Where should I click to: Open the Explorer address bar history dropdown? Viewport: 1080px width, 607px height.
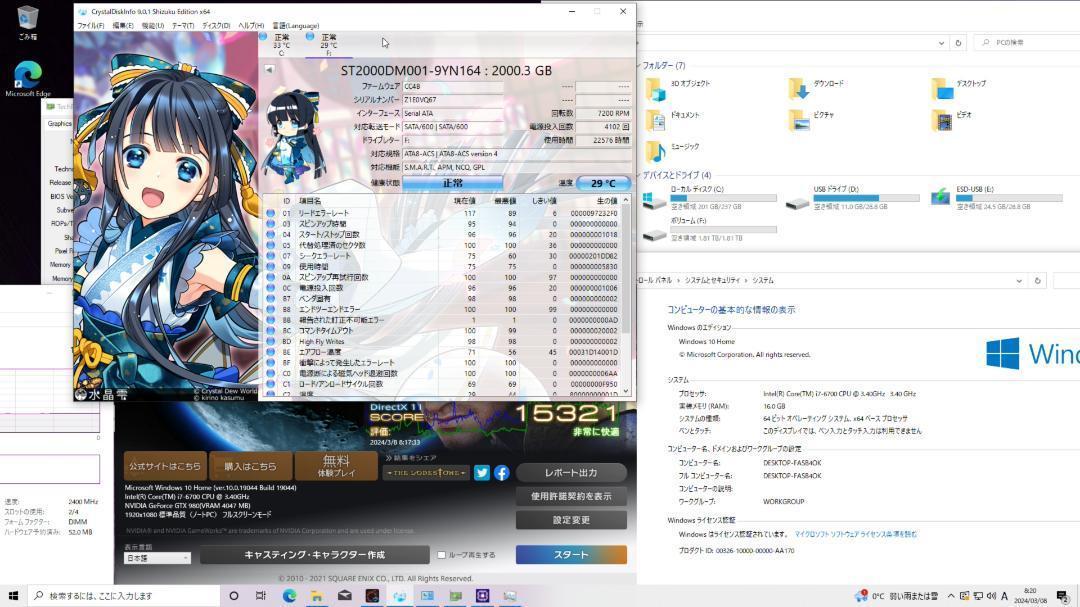941,43
